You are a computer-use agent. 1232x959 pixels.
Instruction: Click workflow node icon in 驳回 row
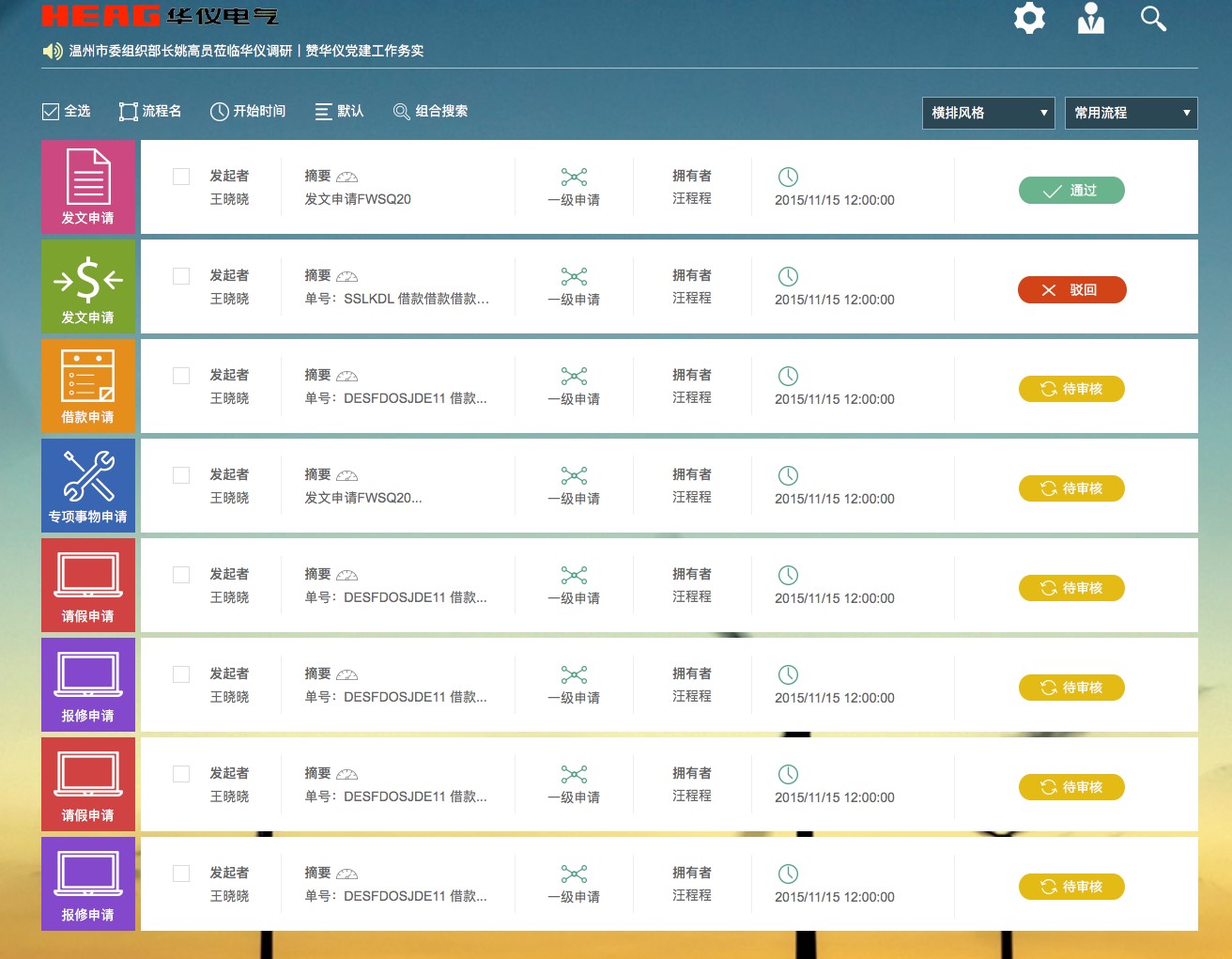pos(574,276)
